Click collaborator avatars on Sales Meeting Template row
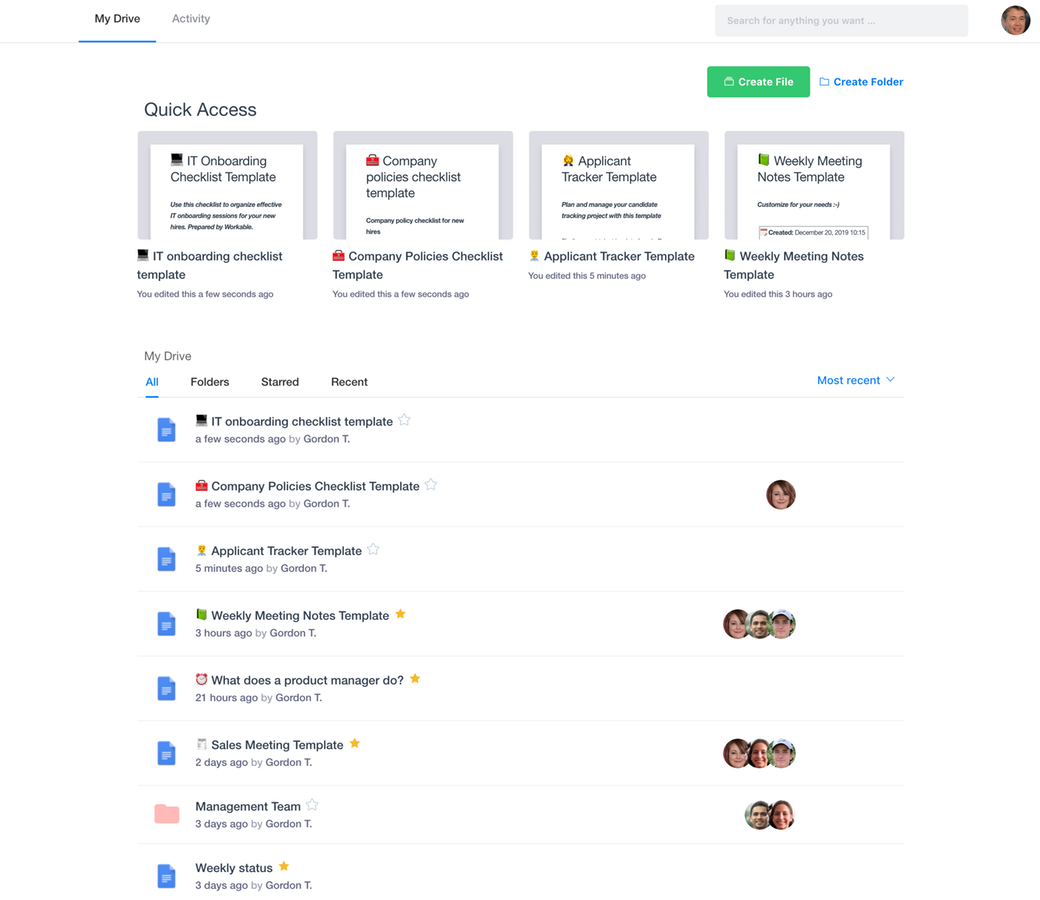 point(759,753)
